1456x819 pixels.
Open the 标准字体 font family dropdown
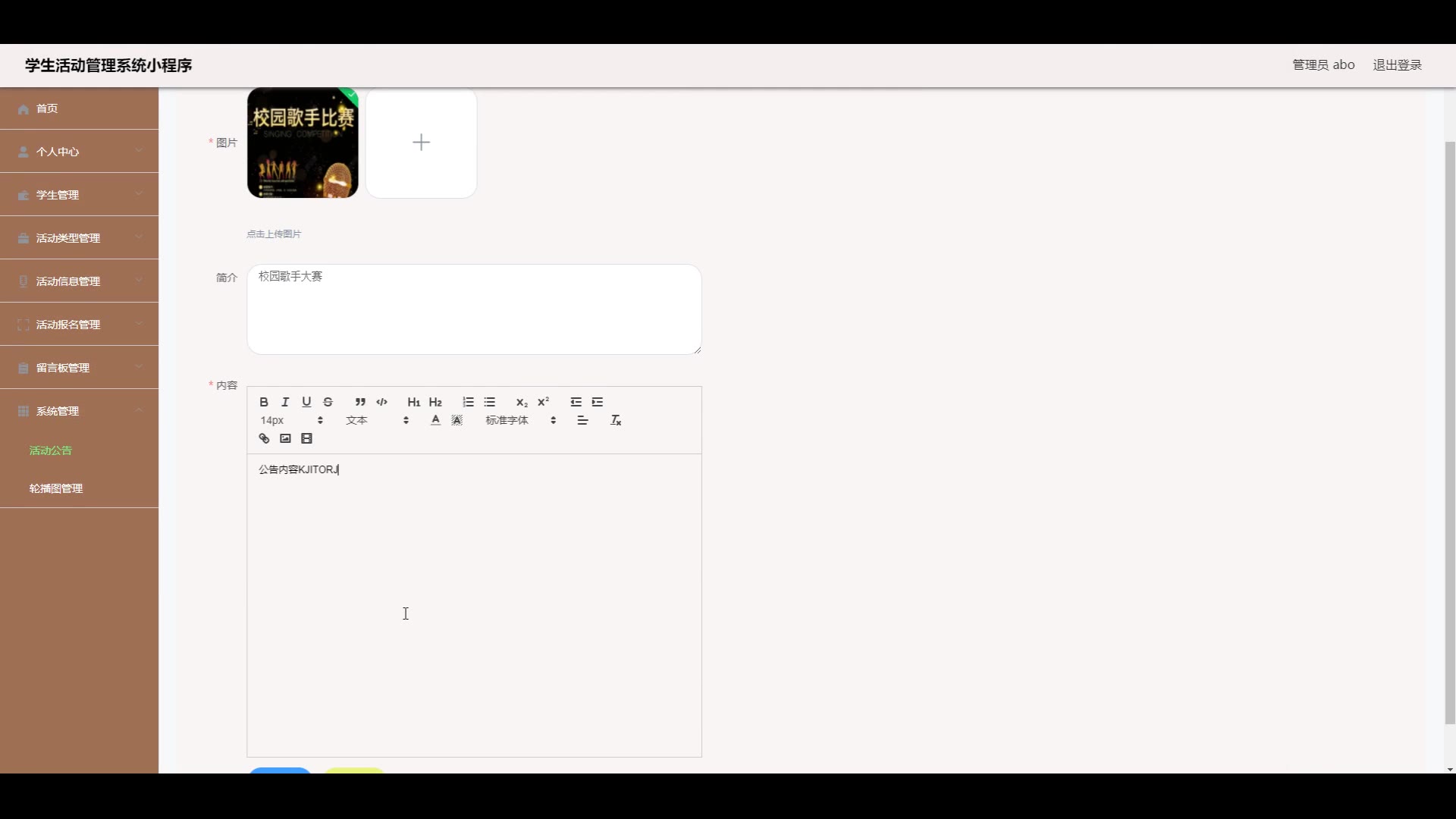click(x=520, y=420)
